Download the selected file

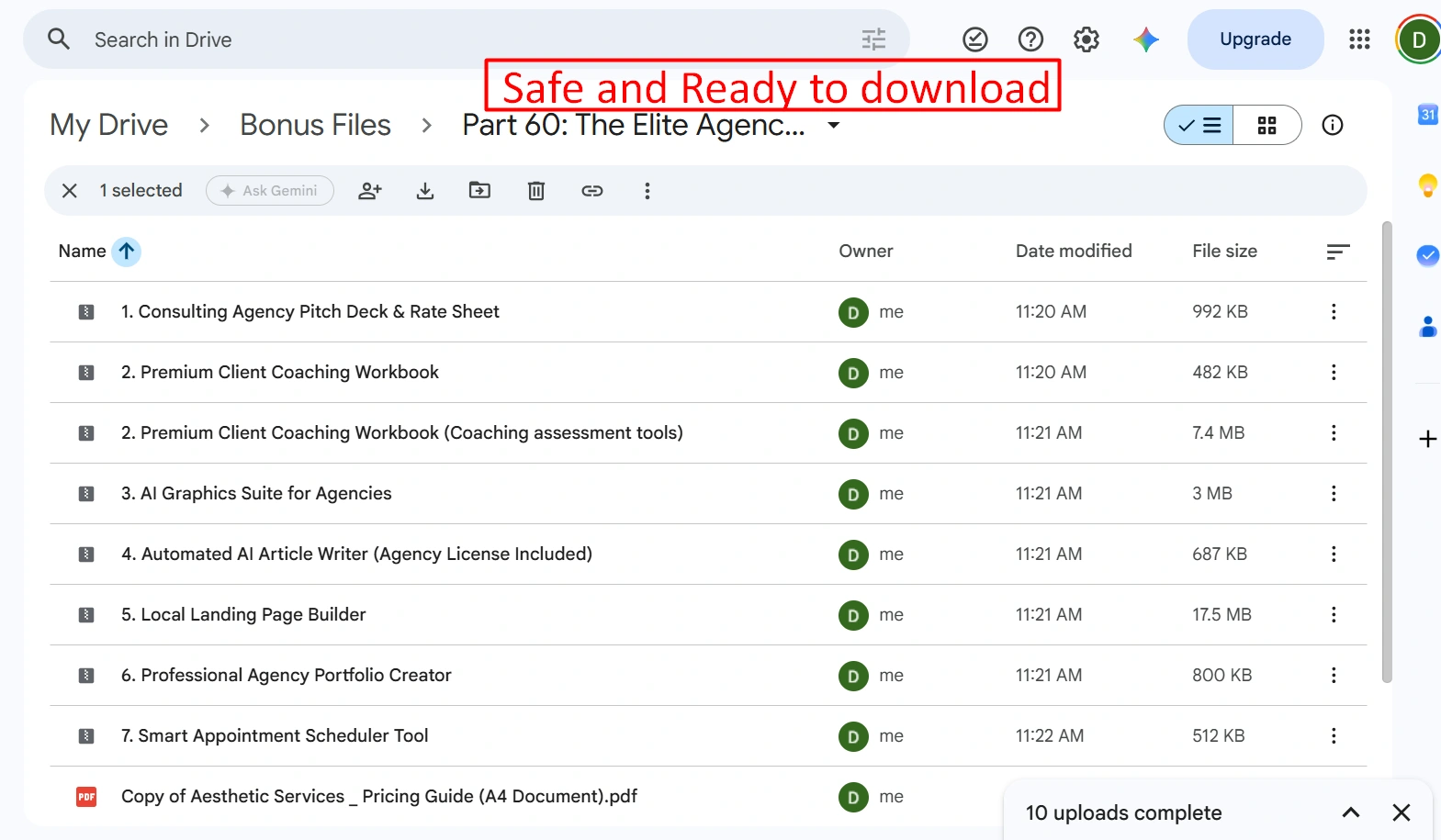pyautogui.click(x=425, y=191)
